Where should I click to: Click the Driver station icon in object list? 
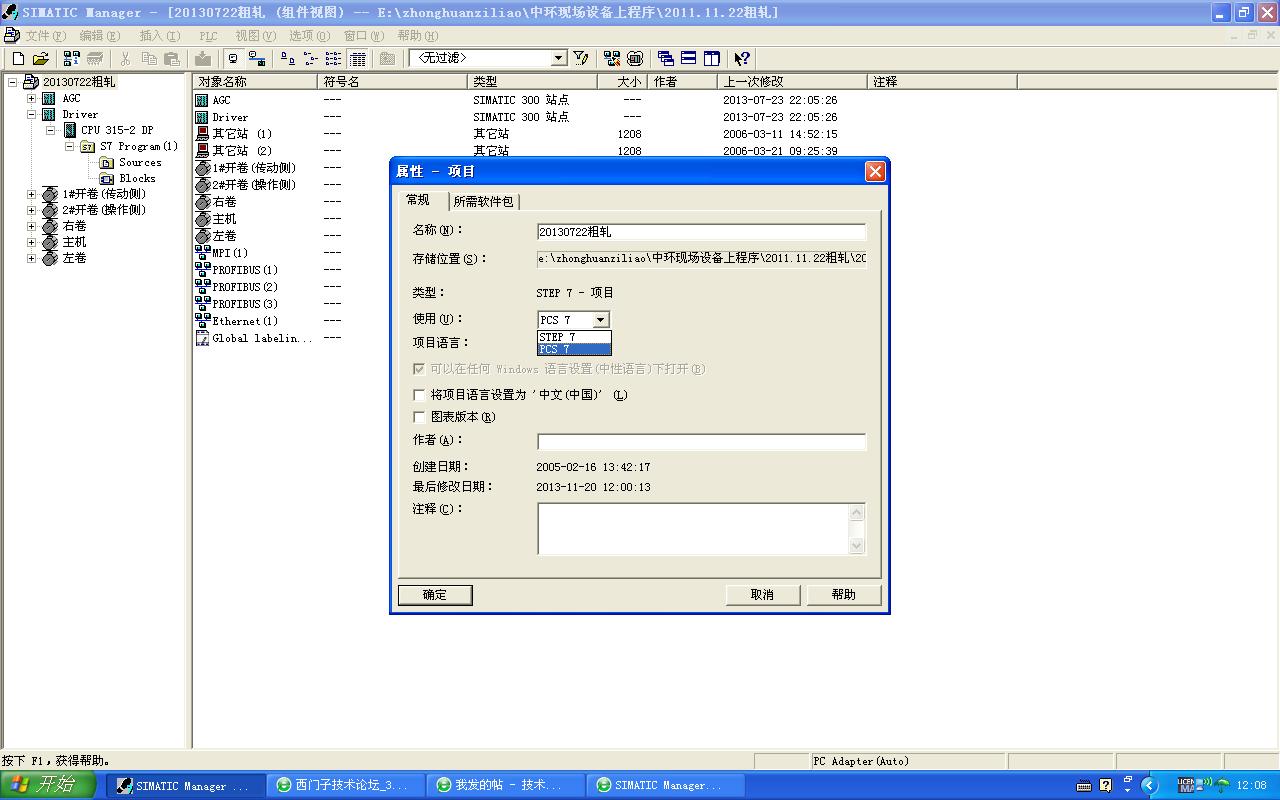pyautogui.click(x=202, y=117)
